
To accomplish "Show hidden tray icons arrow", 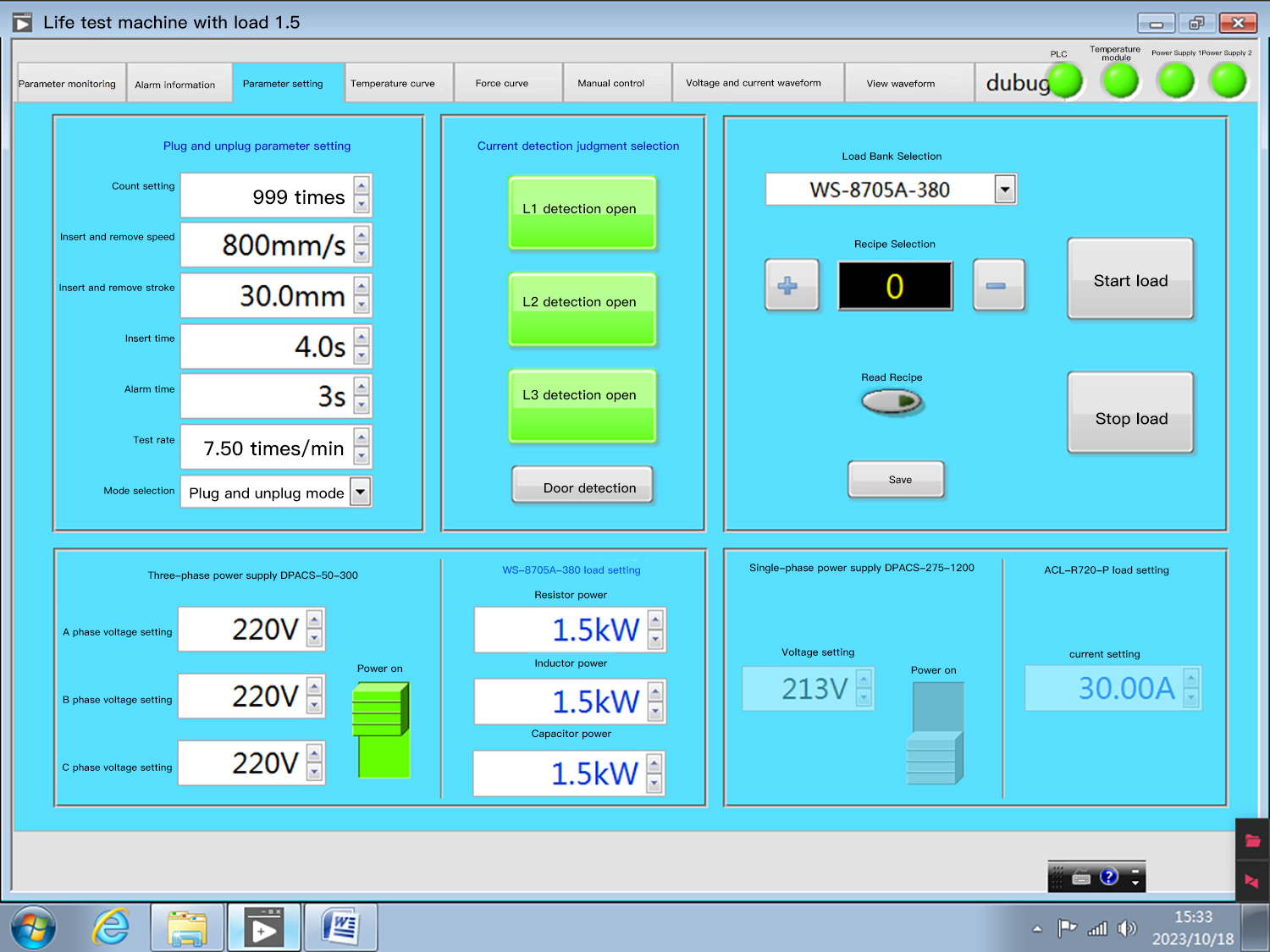I will (1037, 928).
